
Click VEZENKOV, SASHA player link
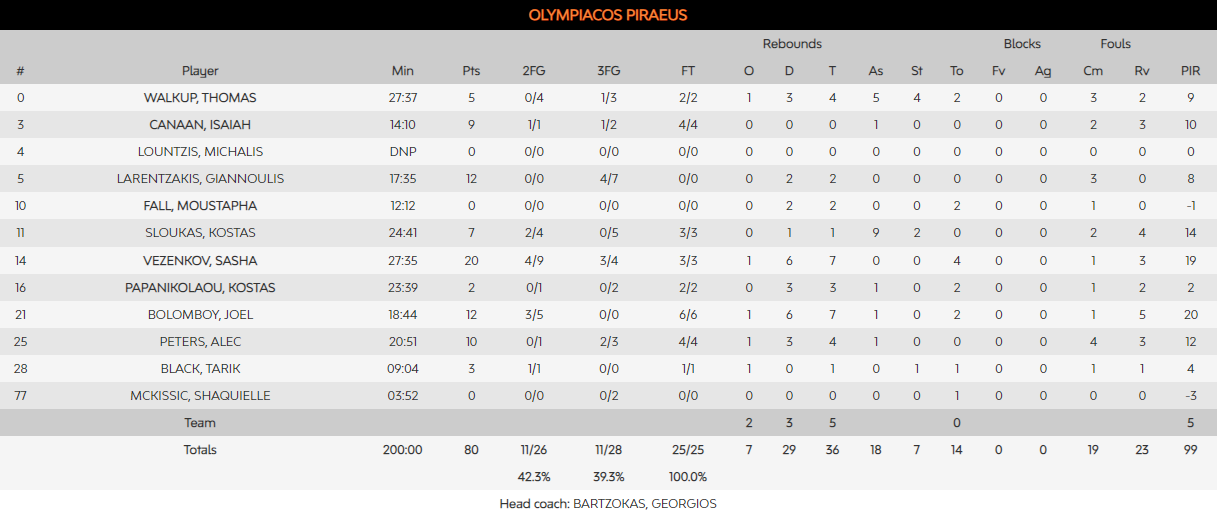200,261
